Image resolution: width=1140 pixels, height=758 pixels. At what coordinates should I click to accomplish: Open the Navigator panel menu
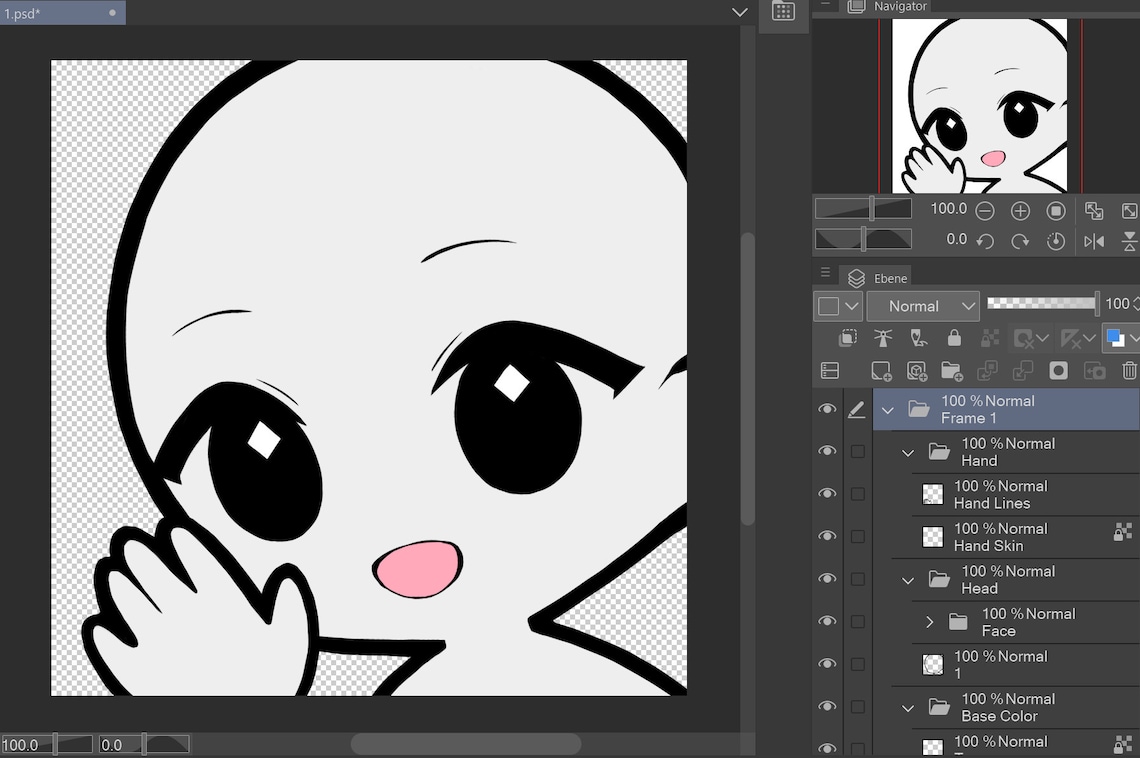824,7
